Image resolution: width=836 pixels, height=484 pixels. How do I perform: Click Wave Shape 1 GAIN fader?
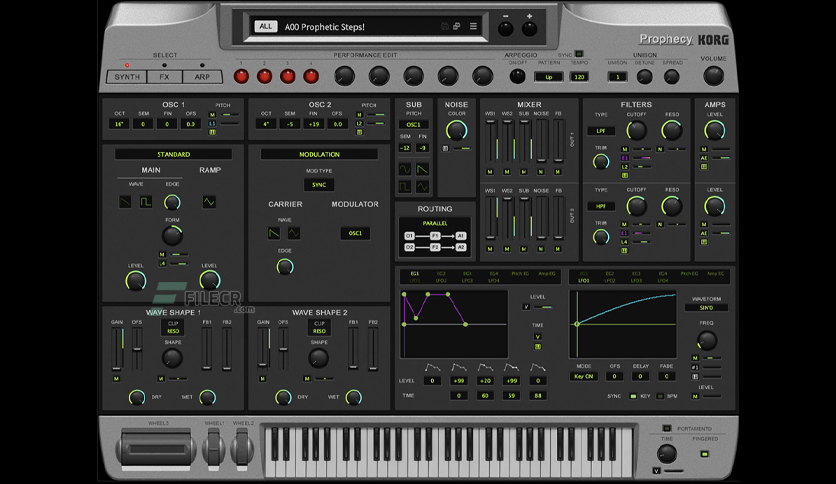(x=116, y=349)
